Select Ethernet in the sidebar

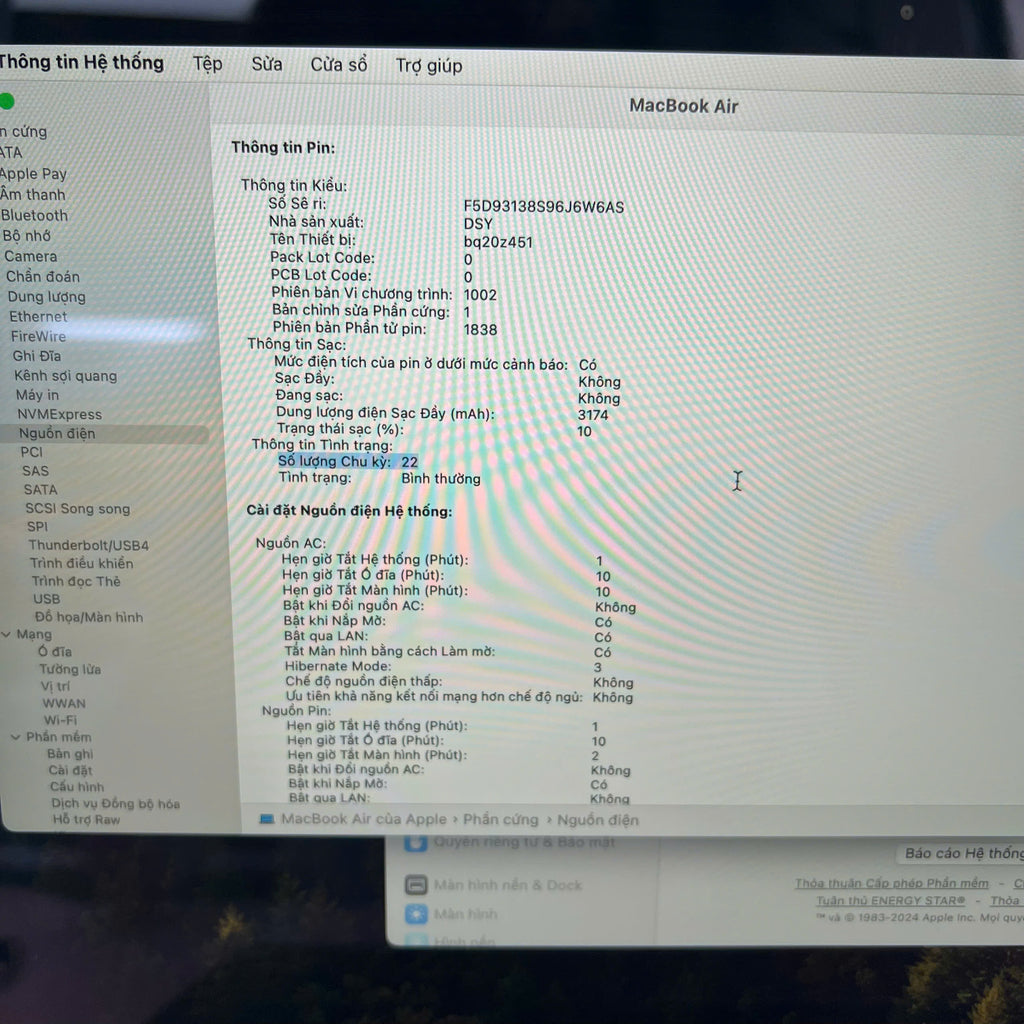pyautogui.click(x=38, y=317)
